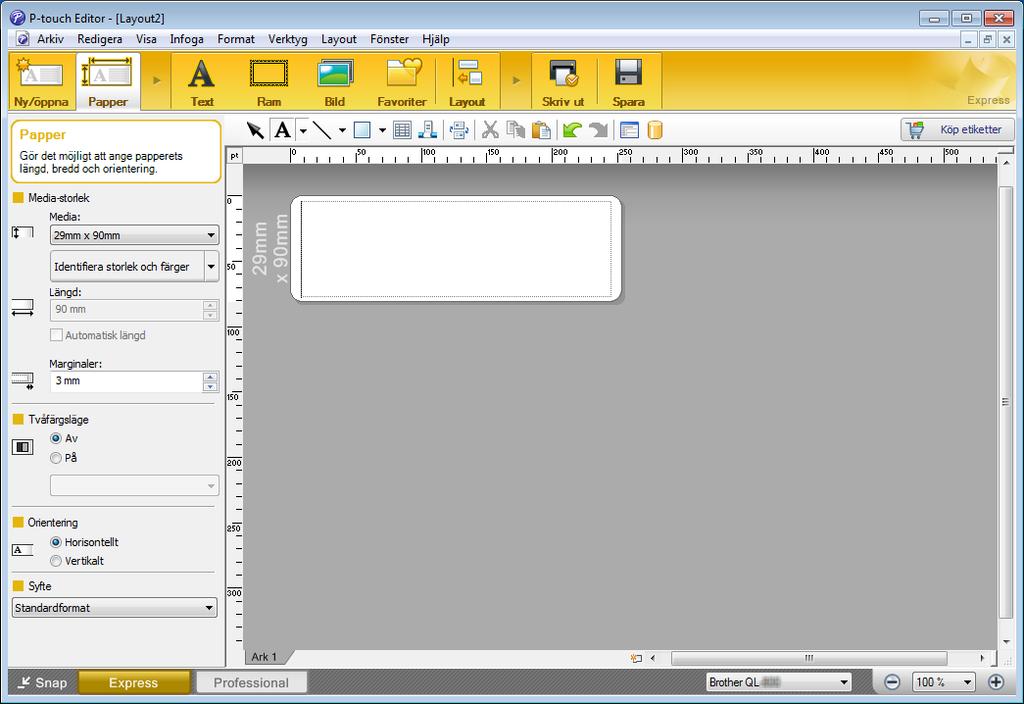Insert text with the large Text icon

(202, 82)
